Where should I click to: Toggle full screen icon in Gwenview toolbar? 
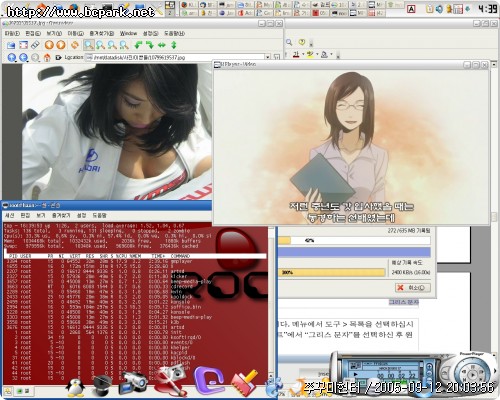click(23, 45)
